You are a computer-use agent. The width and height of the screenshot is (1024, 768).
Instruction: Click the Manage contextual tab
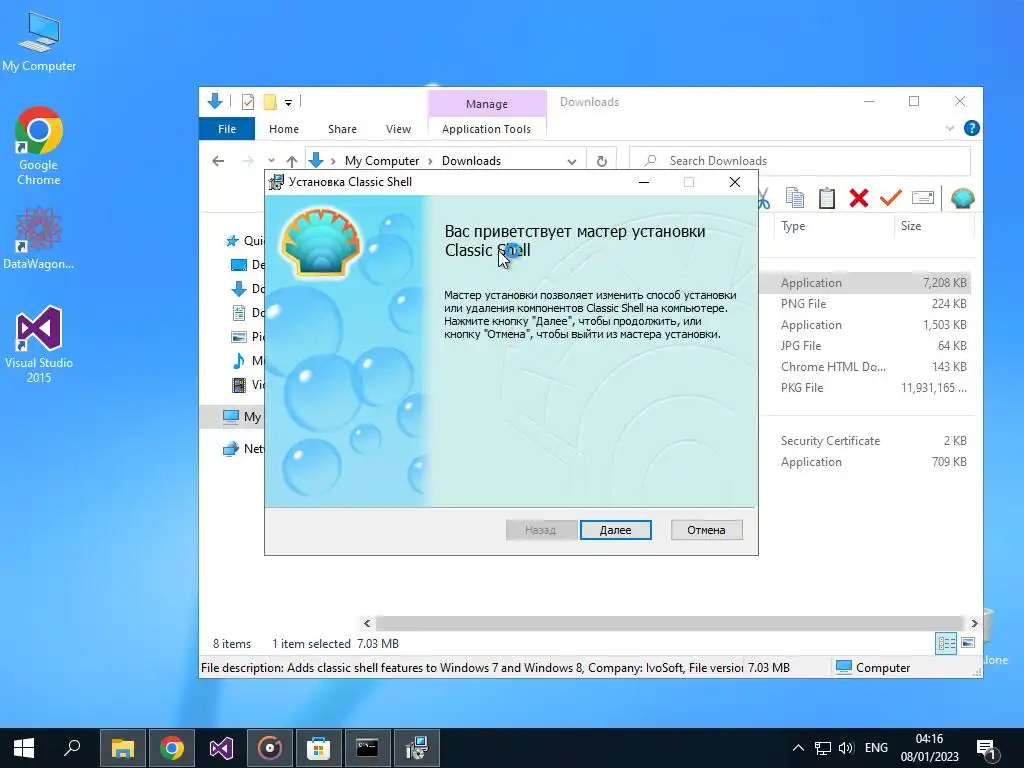pos(487,104)
